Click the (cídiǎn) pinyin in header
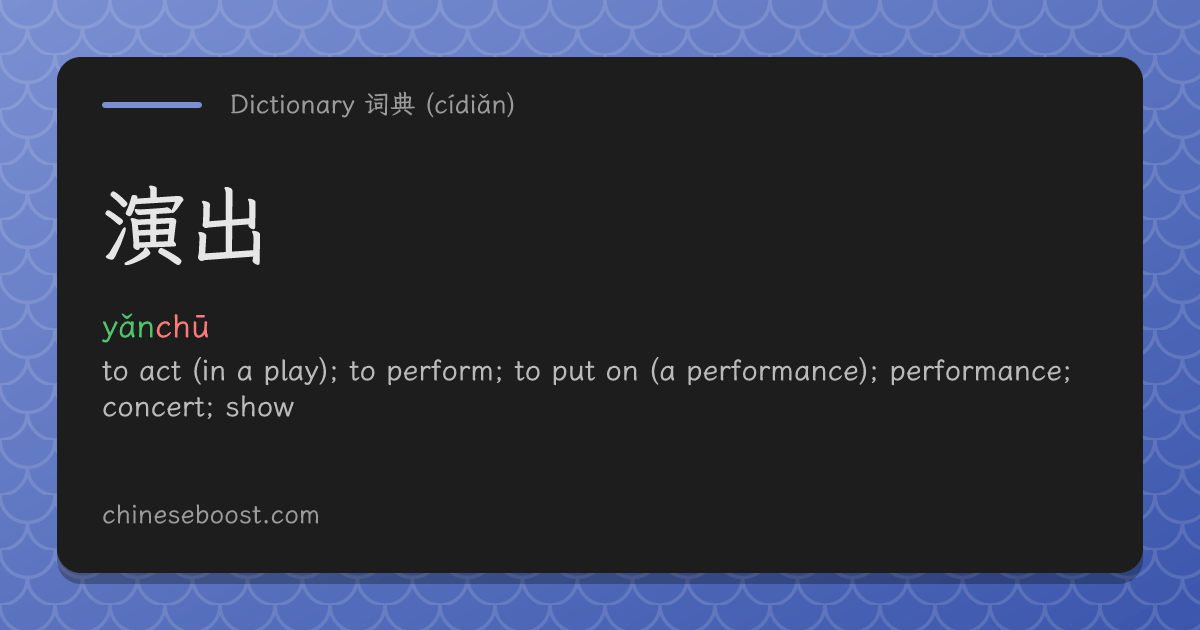Image resolution: width=1200 pixels, height=630 pixels. tap(470, 104)
